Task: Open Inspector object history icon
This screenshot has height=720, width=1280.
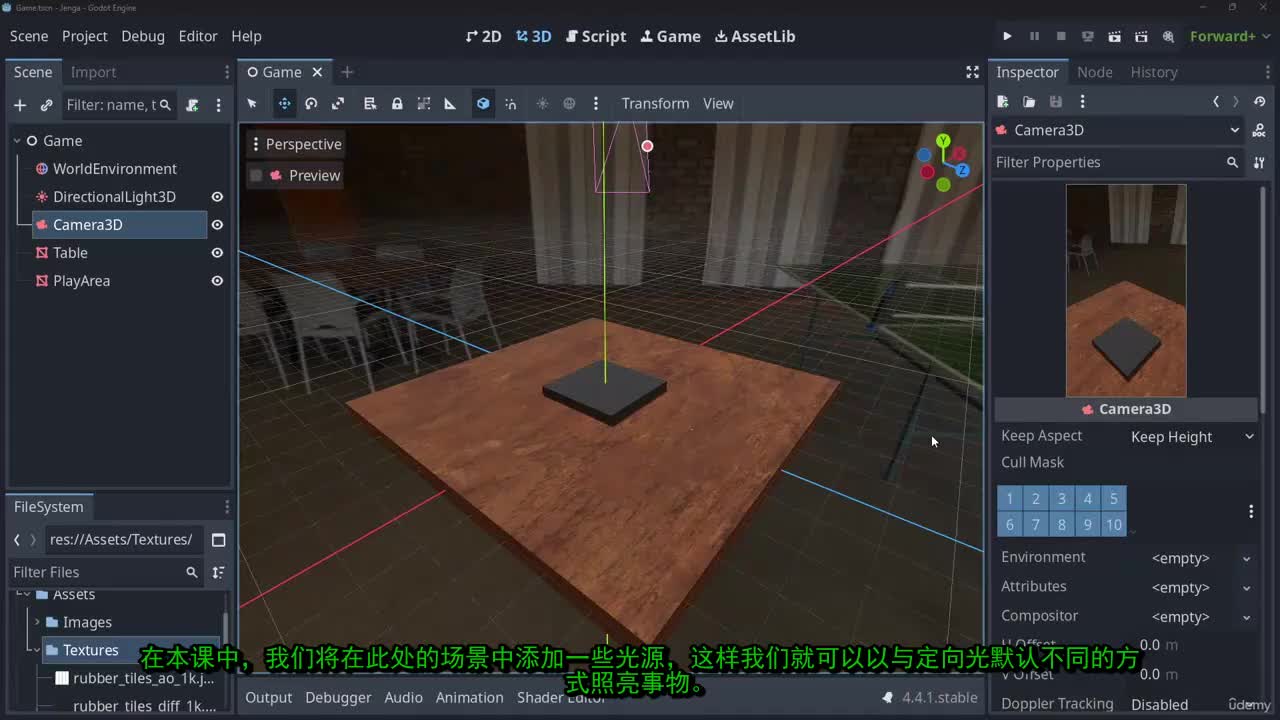Action: click(x=1259, y=102)
